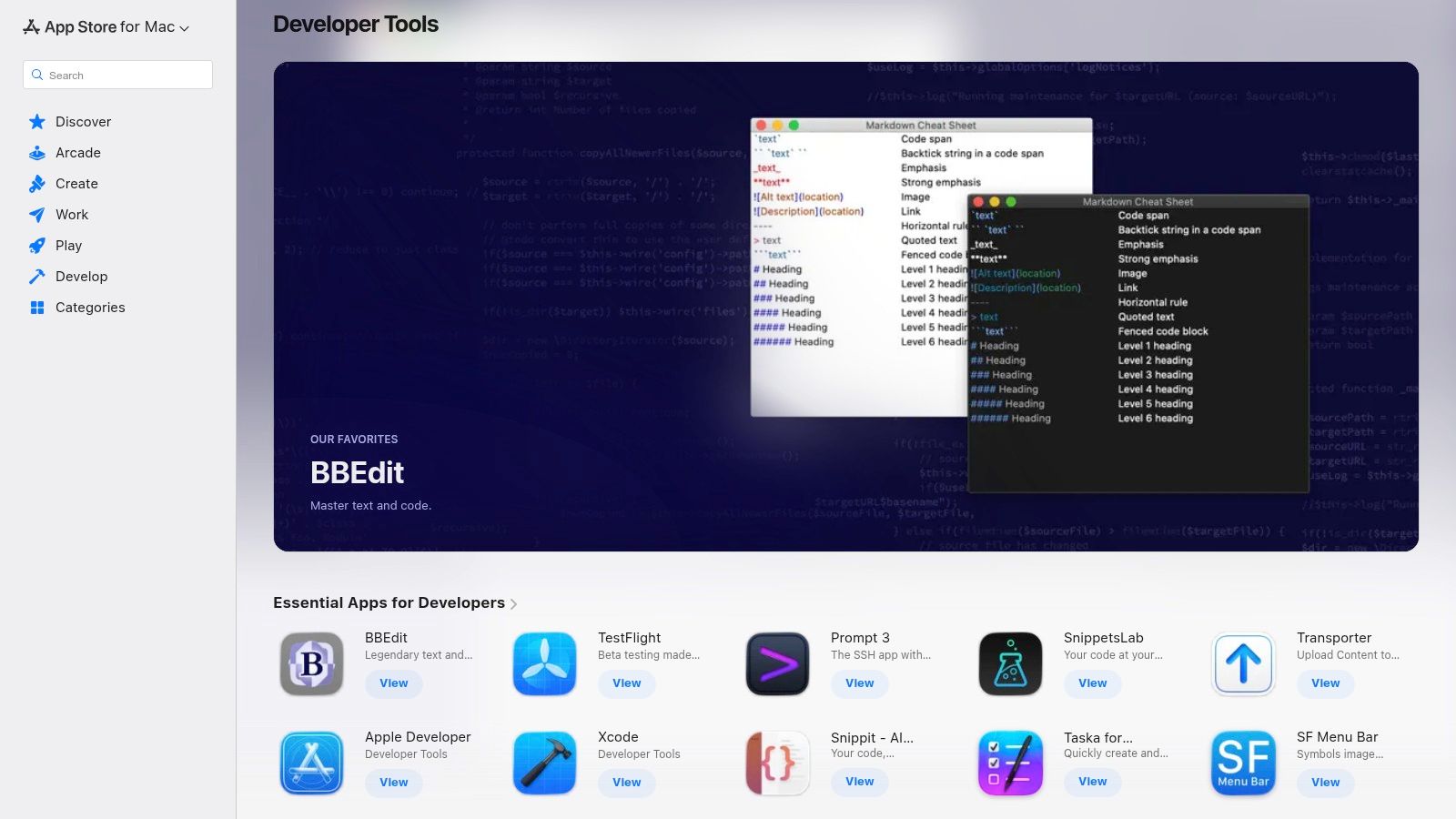Select the TestFlight app icon
The image size is (1456, 819).
544,663
